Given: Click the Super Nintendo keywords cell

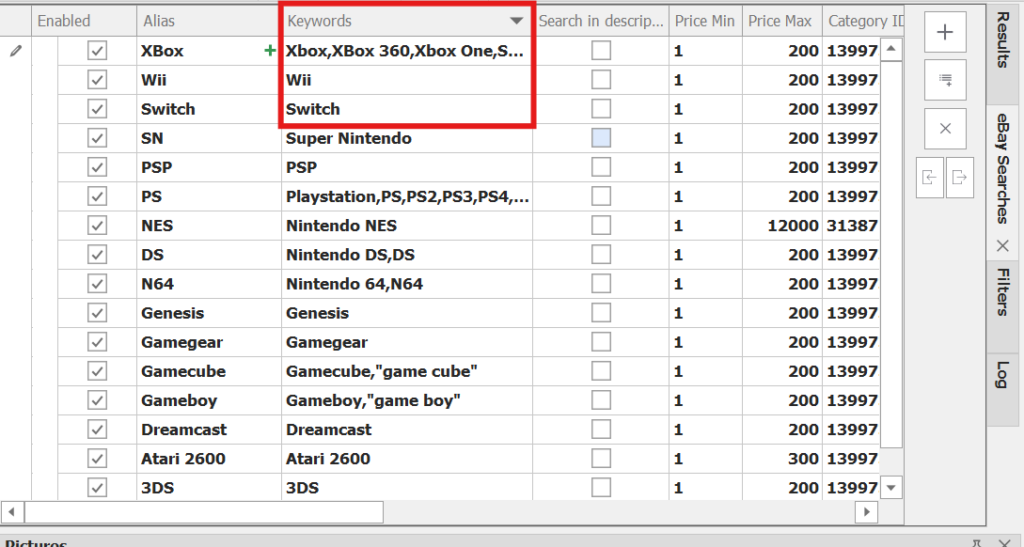Looking at the screenshot, I should tap(407, 138).
